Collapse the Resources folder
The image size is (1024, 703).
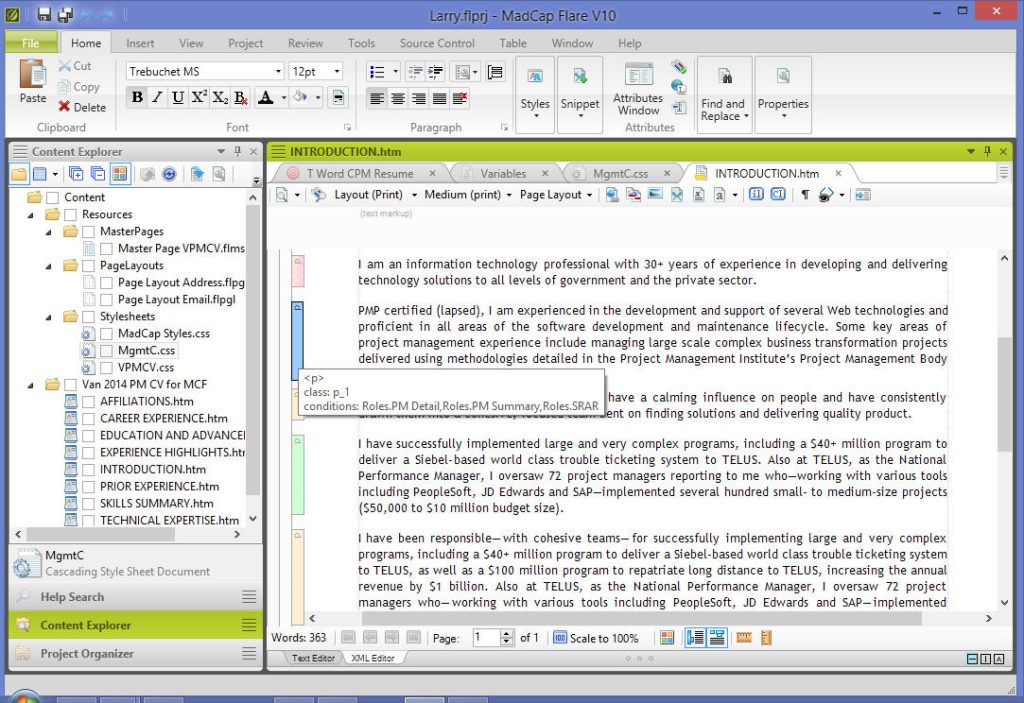click(30, 215)
